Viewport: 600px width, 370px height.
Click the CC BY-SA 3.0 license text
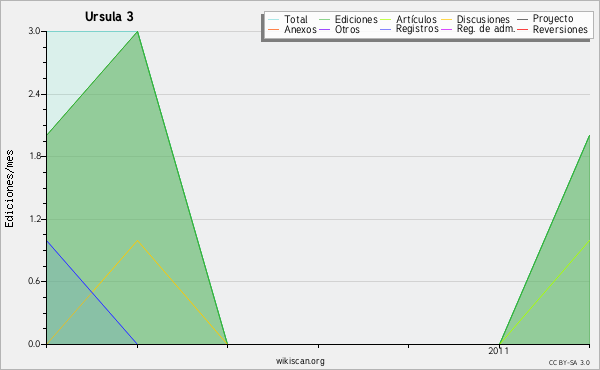click(569, 362)
